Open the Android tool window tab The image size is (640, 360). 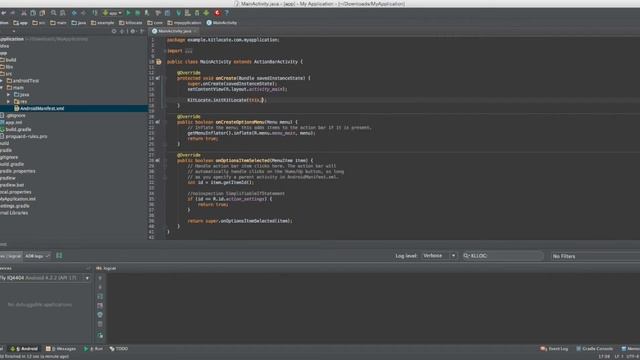click(x=24, y=349)
